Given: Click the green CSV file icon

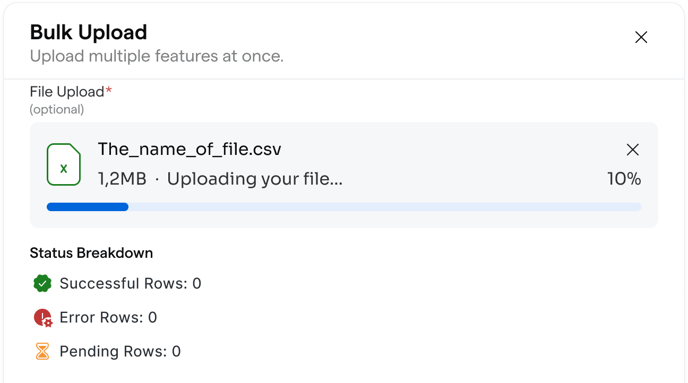Looking at the screenshot, I should (64, 164).
